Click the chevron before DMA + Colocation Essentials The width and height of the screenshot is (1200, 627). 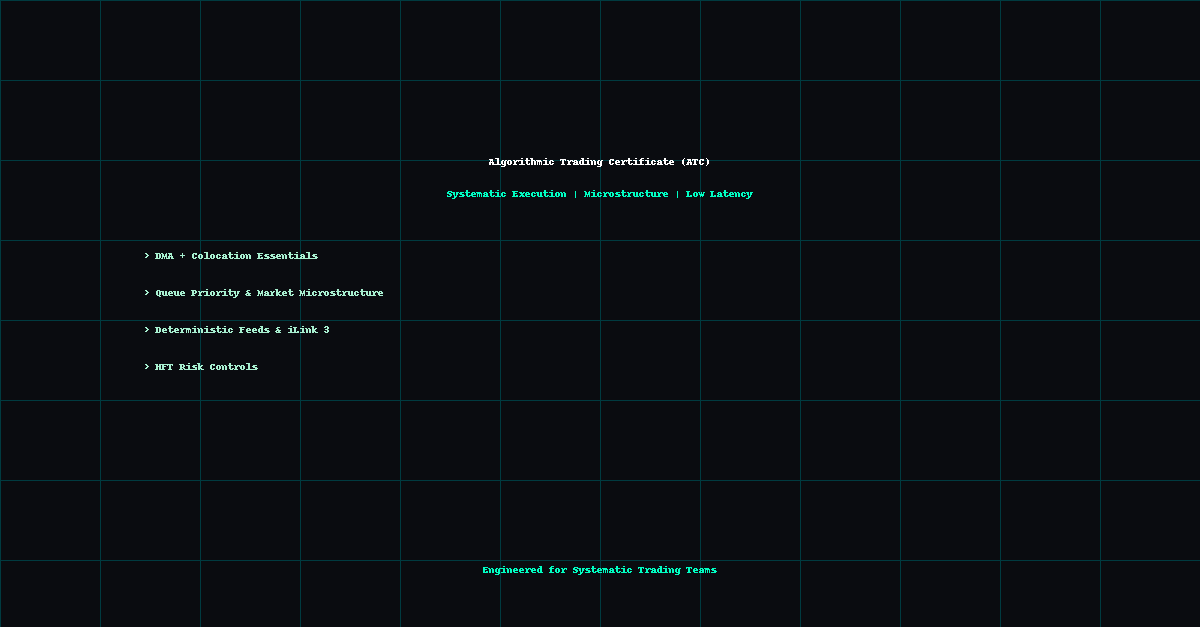(147, 256)
